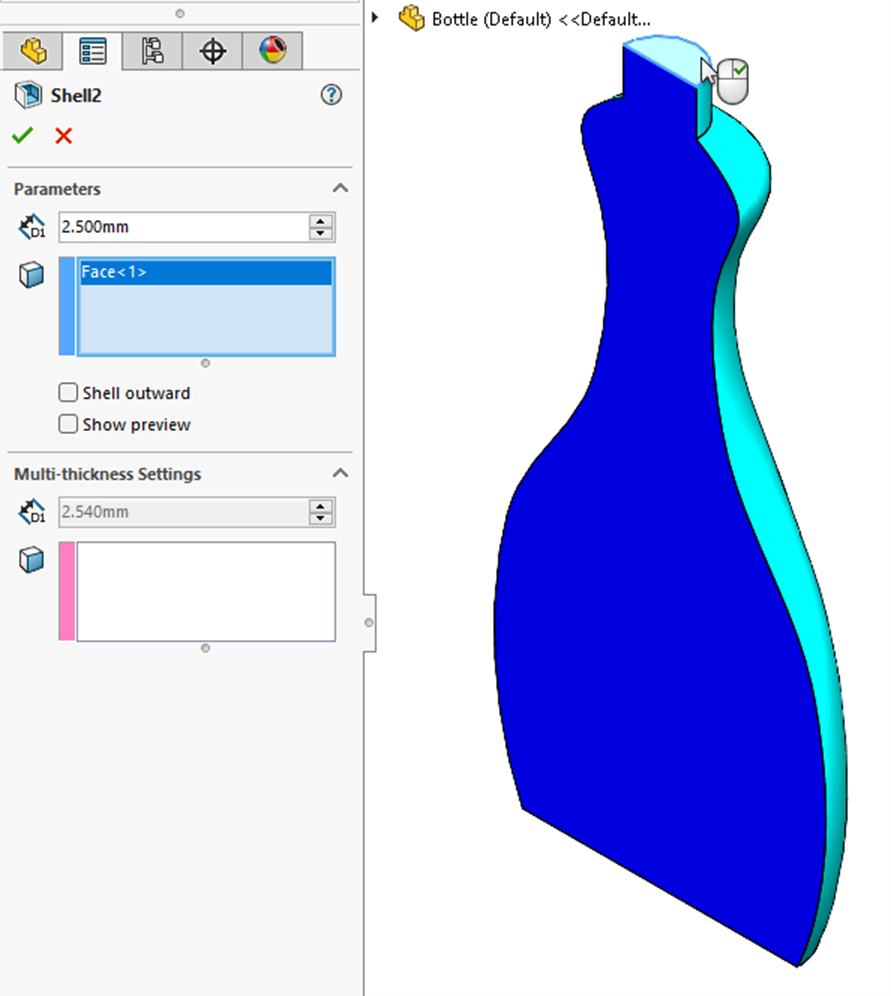Viewport: 891px width, 996px height.
Task: Click the Bottle part icon in flyout tree
Action: point(412,18)
